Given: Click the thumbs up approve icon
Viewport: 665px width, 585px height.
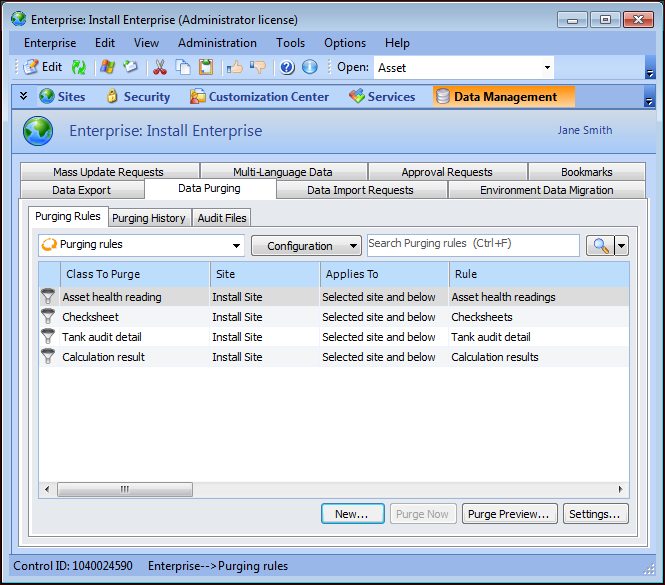Looking at the screenshot, I should click(x=235, y=67).
